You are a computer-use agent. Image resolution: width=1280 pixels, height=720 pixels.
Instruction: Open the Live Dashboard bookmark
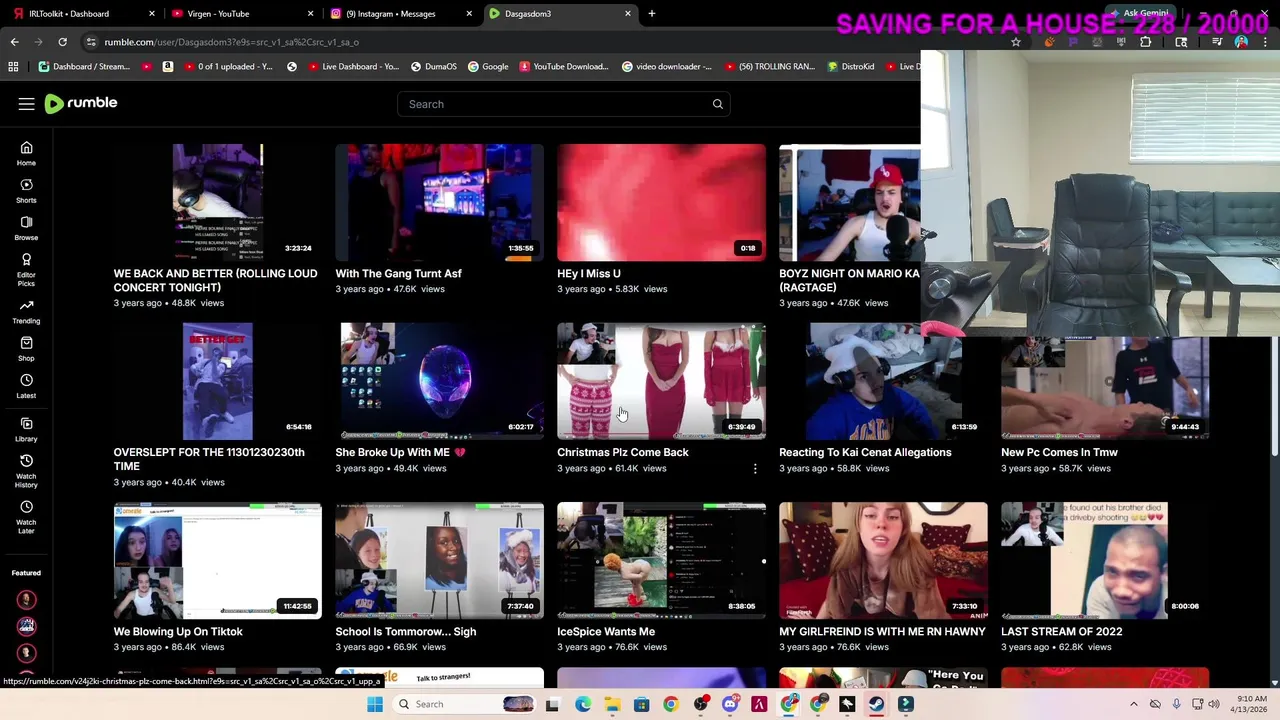click(353, 67)
